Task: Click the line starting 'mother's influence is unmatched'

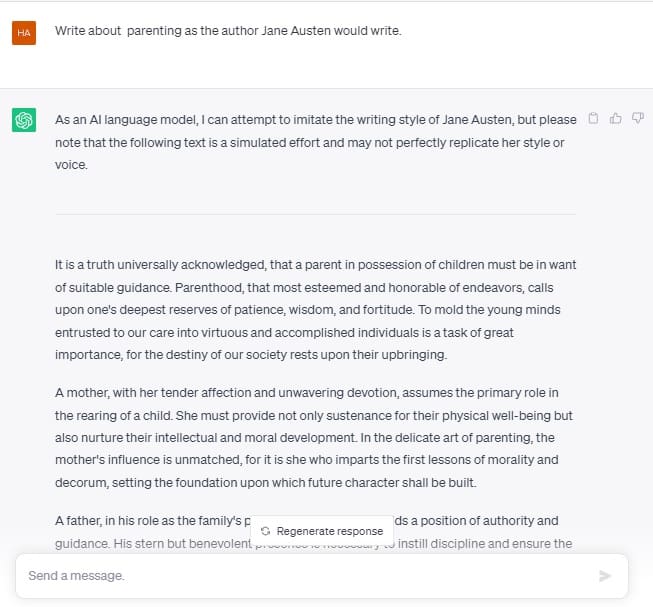Action: click(307, 460)
